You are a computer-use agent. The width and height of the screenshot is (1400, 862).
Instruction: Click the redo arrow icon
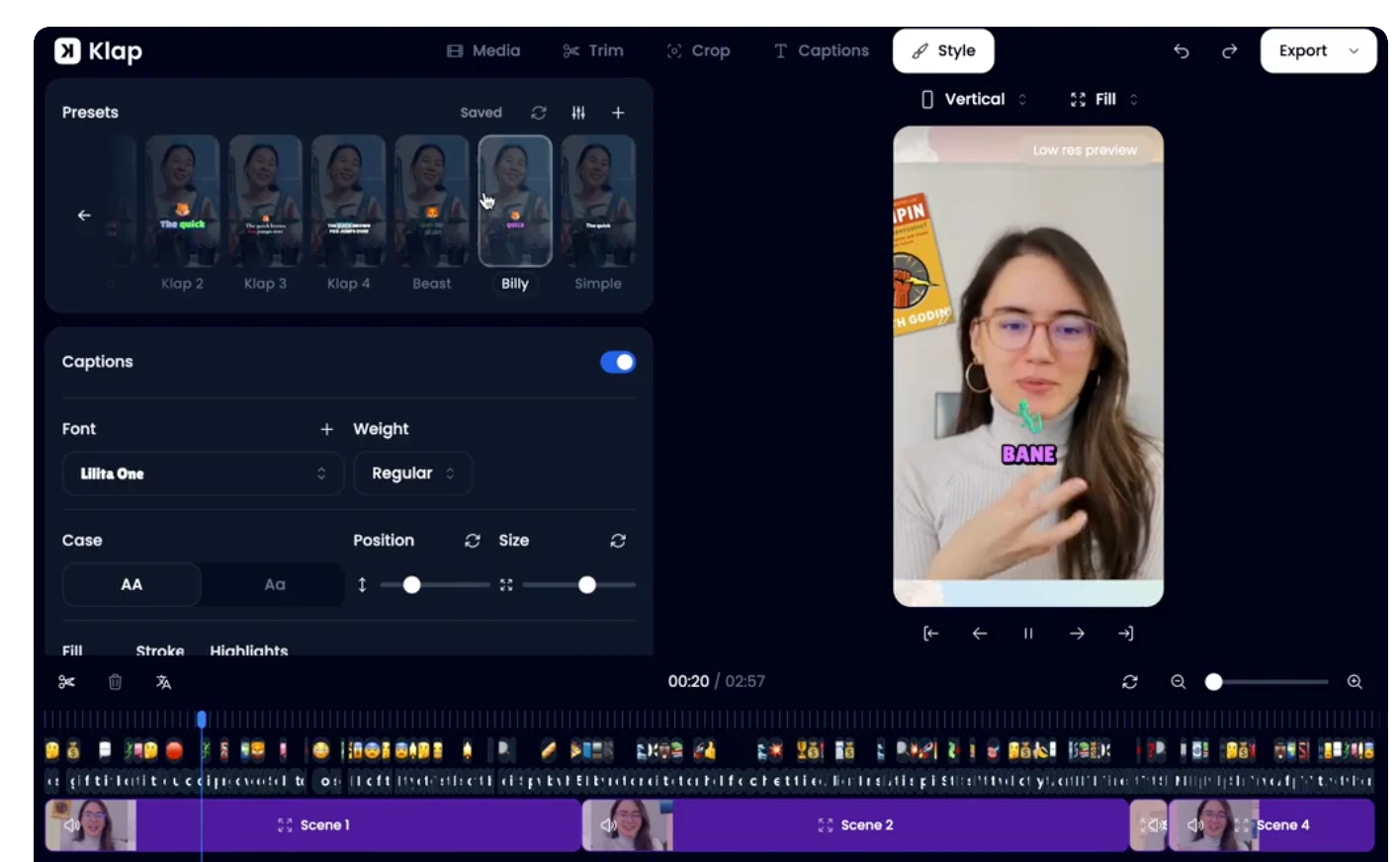(x=1229, y=51)
